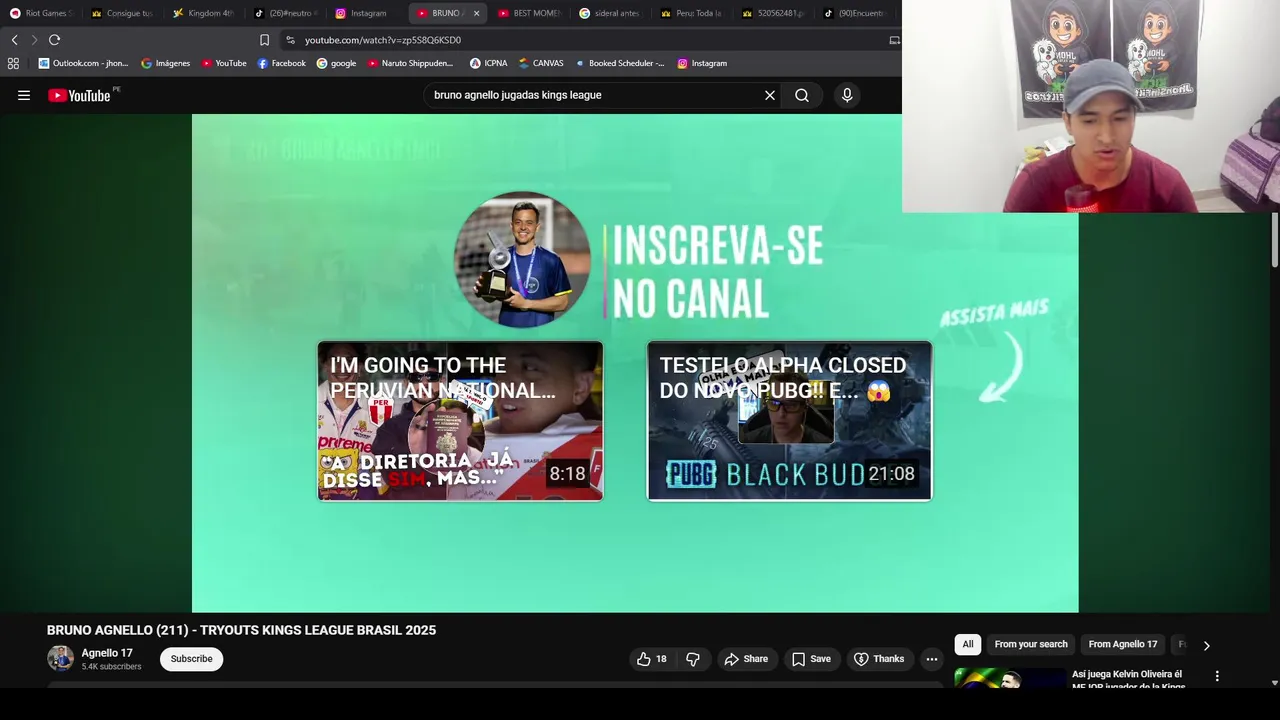Open the Naruto Shippuden bookmark
The width and height of the screenshot is (1280, 720).
pos(410,63)
